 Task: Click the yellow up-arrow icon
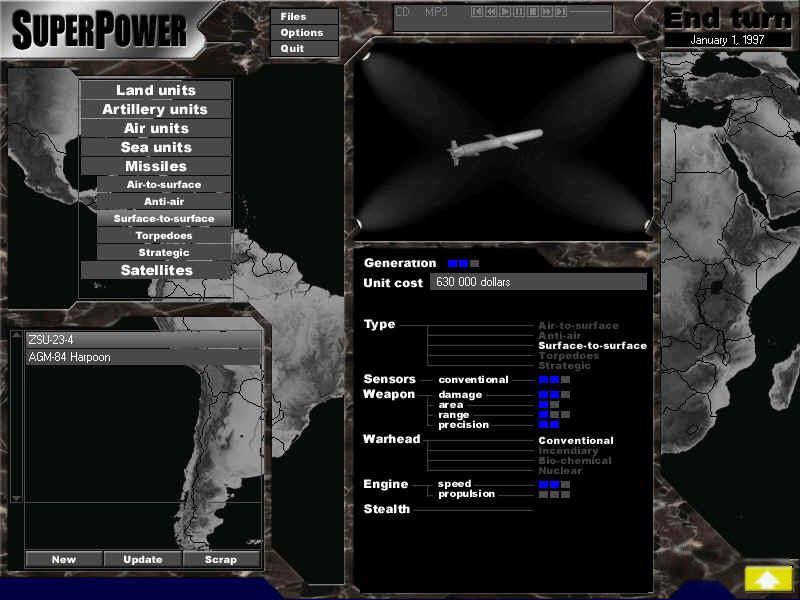[x=767, y=579]
